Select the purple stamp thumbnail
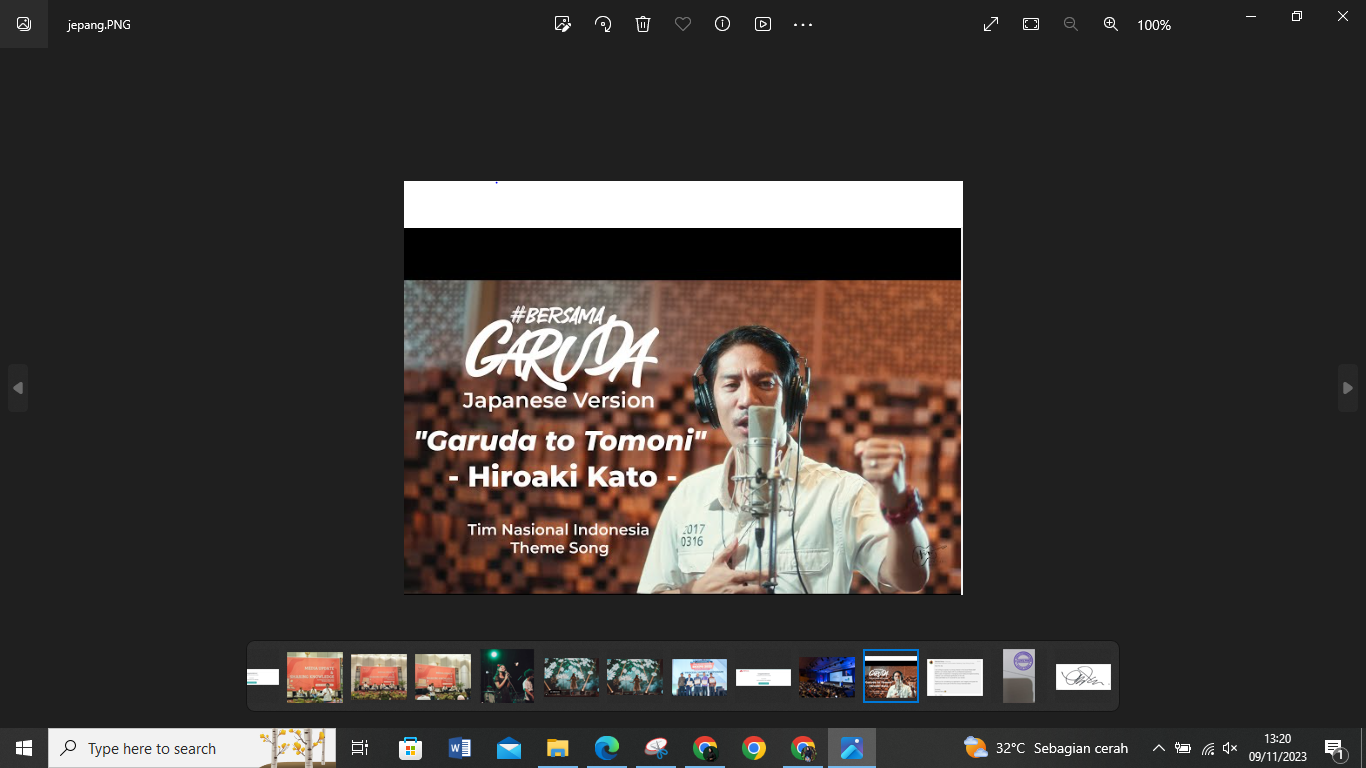 (x=1019, y=676)
